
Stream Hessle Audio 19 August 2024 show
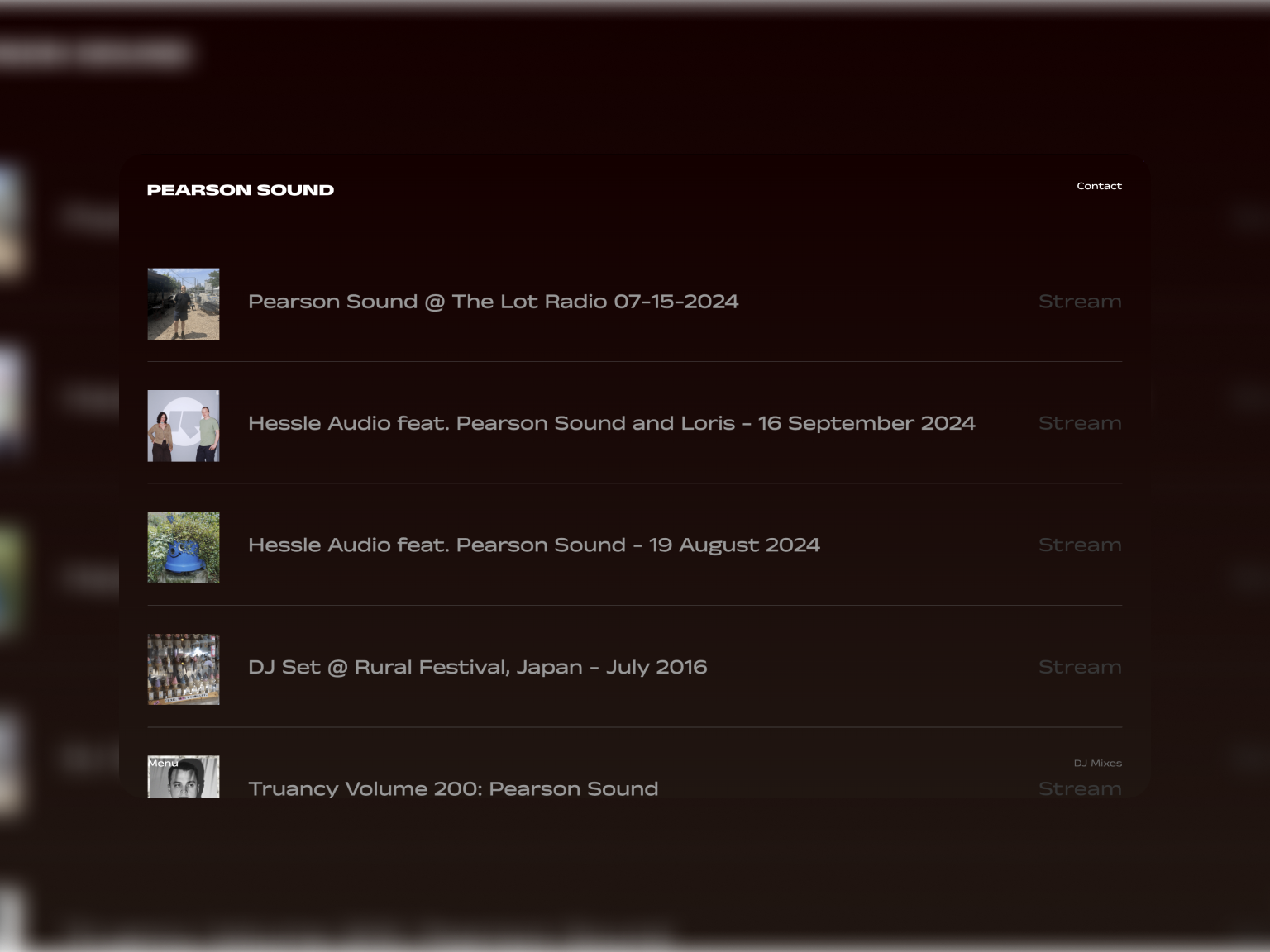pos(1080,545)
